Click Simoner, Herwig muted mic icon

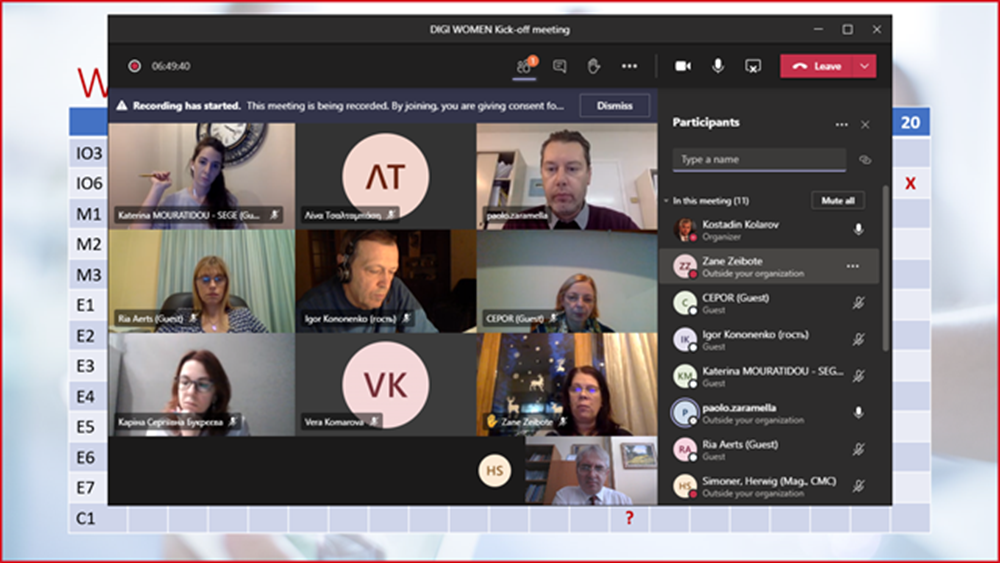pyautogui.click(x=858, y=486)
